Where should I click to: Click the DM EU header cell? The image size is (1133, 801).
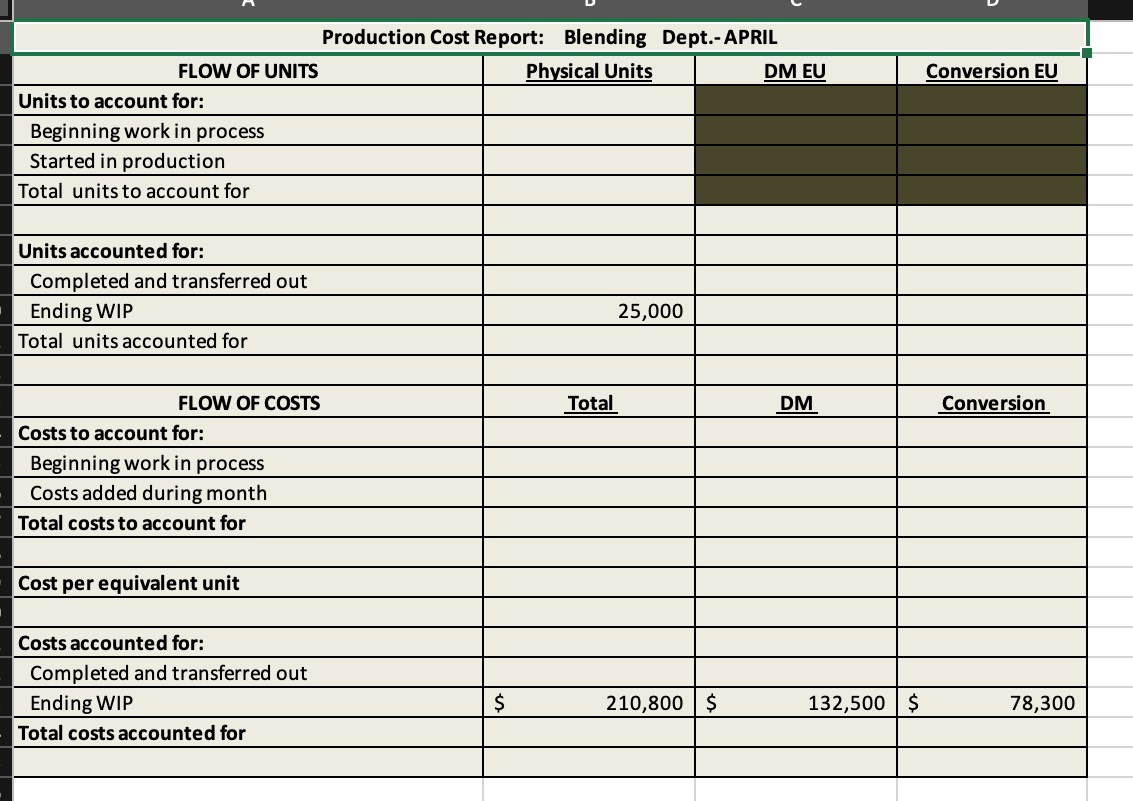pyautogui.click(x=794, y=71)
